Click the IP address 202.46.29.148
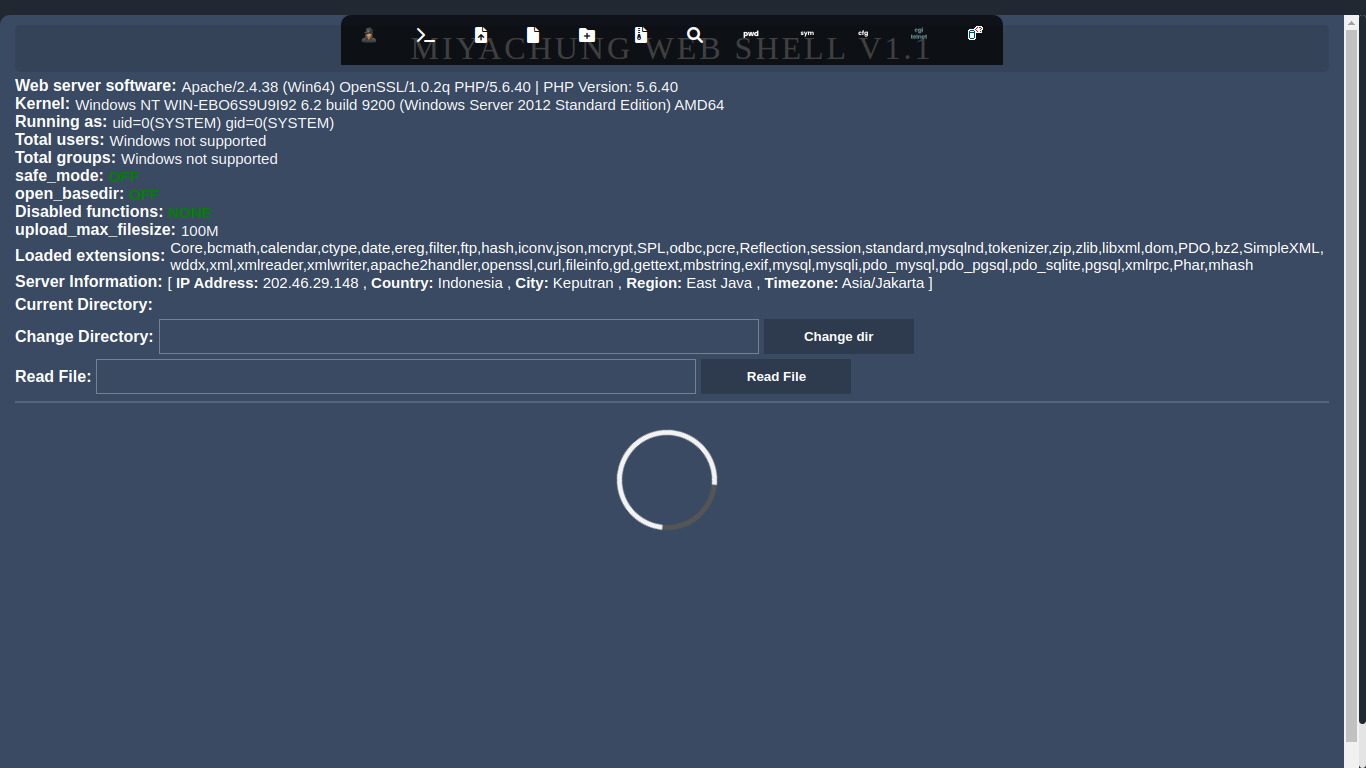Viewport: 1366px width, 768px height. [x=311, y=283]
